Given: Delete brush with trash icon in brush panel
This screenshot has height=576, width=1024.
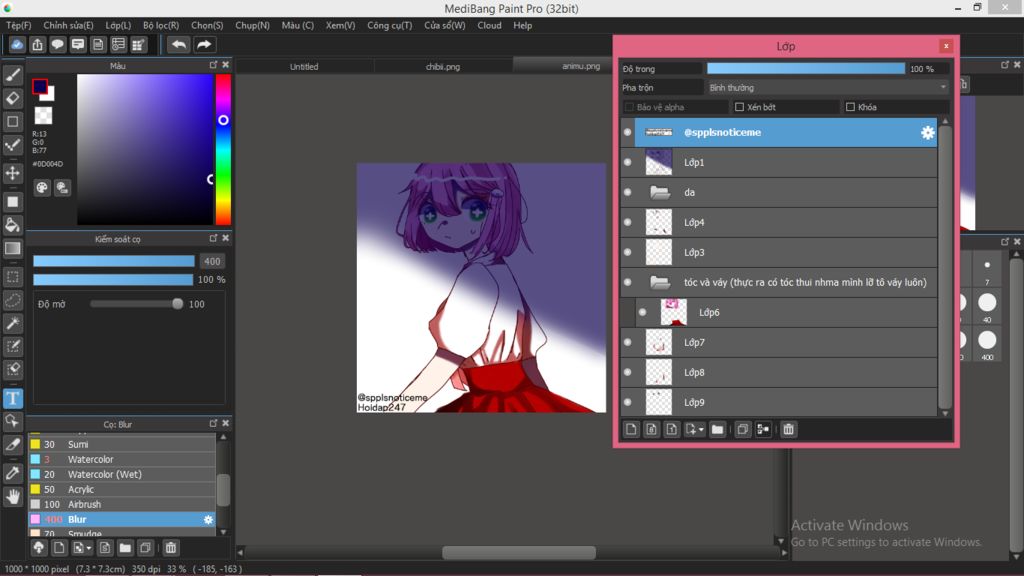Looking at the screenshot, I should click(x=170, y=548).
